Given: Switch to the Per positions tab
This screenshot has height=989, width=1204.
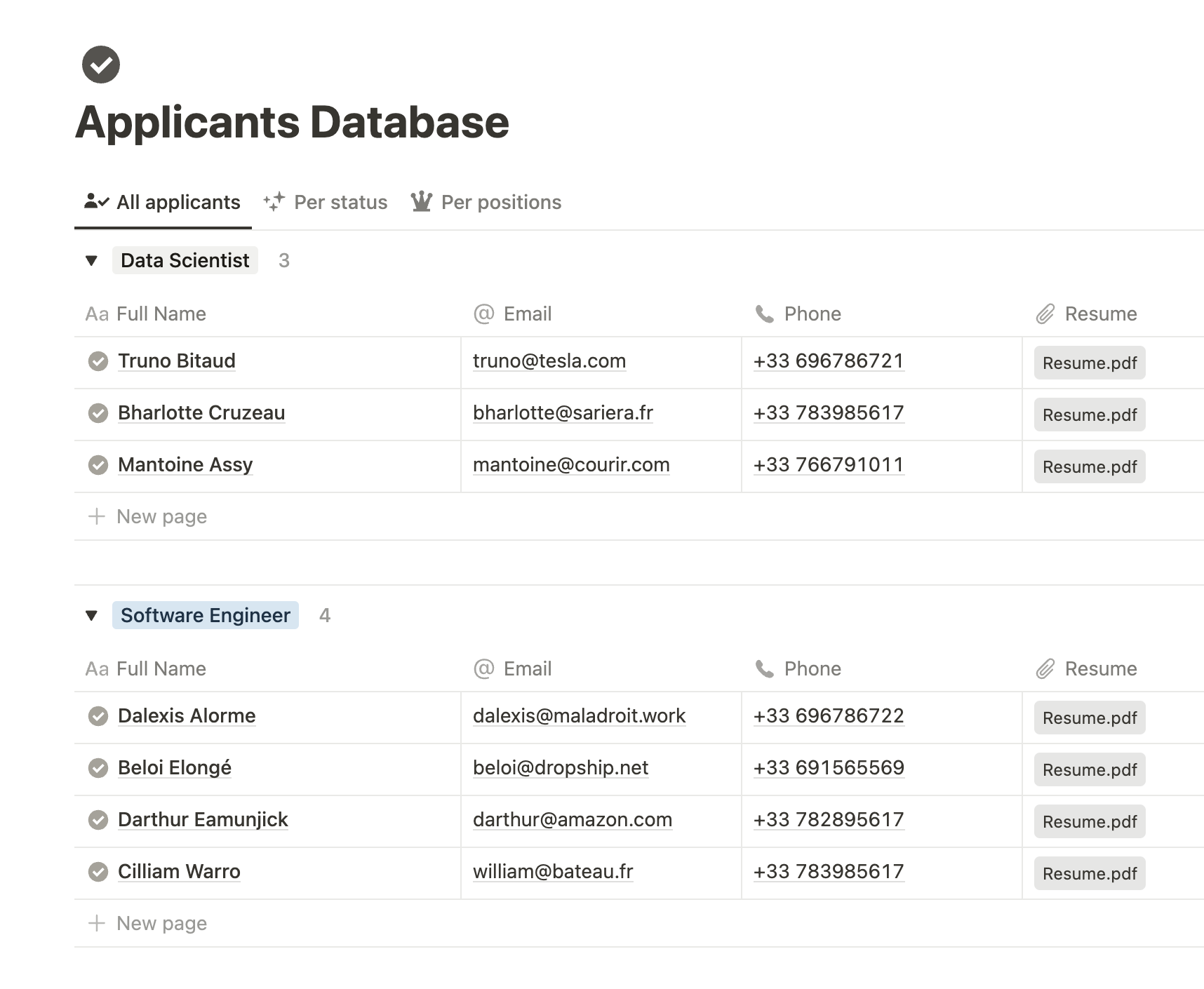Looking at the screenshot, I should point(500,202).
